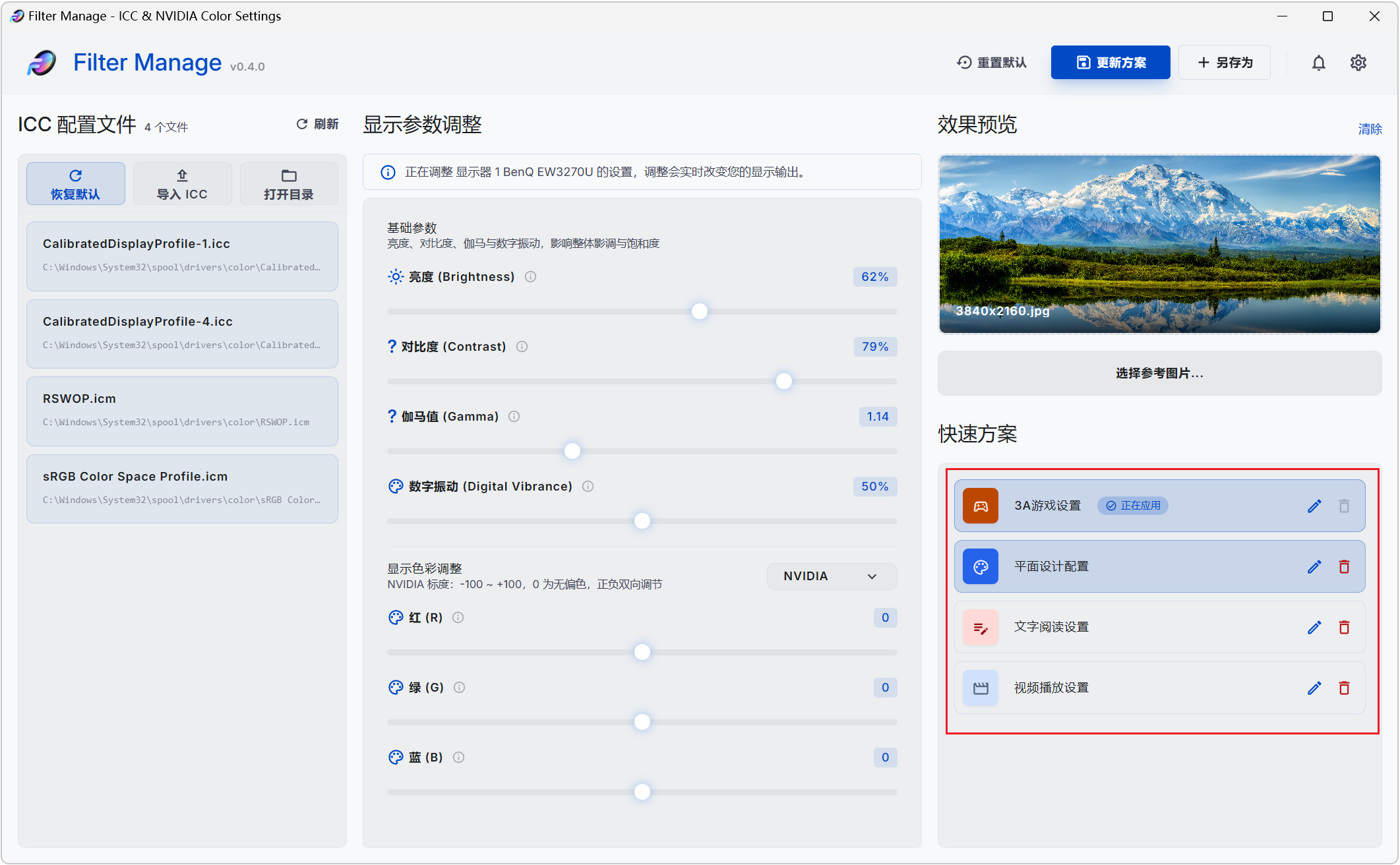Click the 正在应用 status badge

click(1133, 506)
